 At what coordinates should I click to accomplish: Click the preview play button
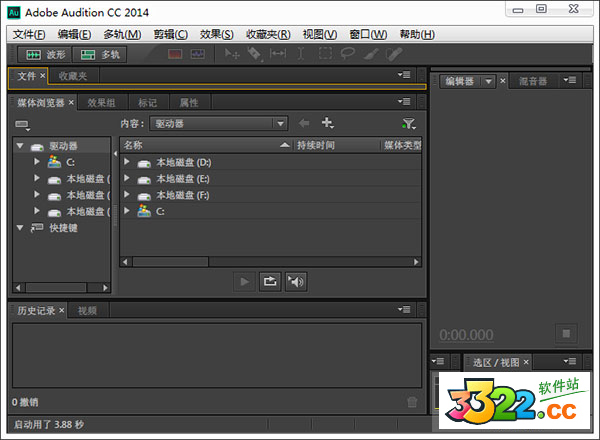[x=245, y=282]
